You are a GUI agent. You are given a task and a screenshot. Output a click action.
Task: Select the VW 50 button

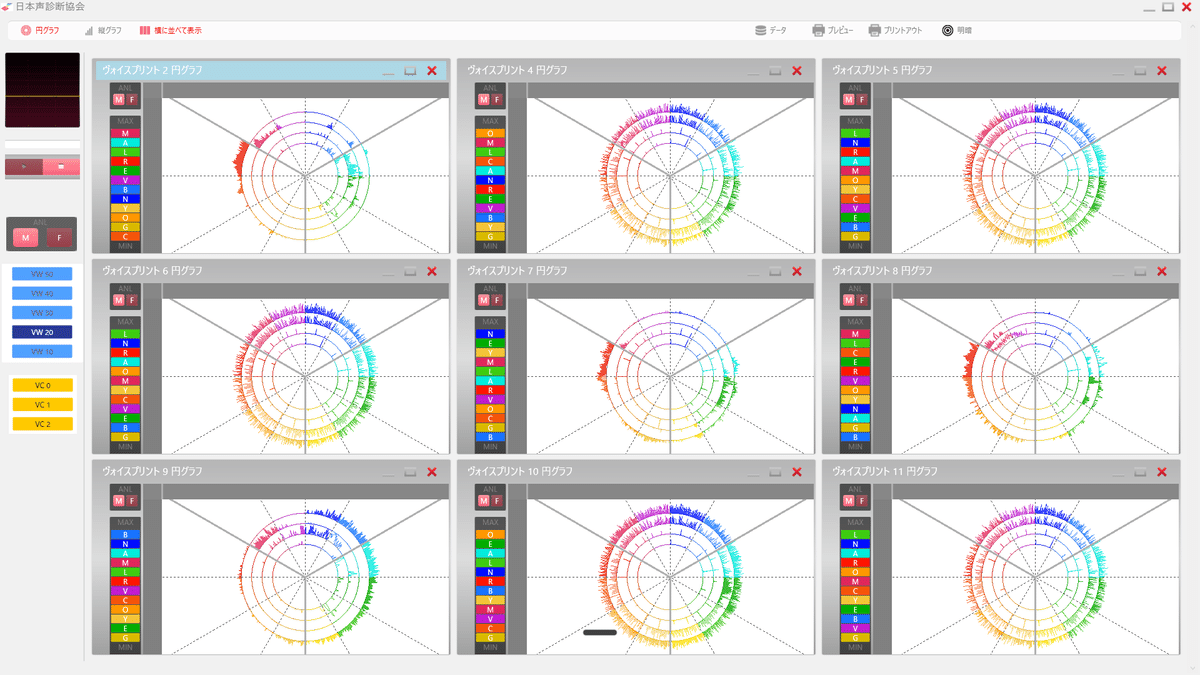42,274
